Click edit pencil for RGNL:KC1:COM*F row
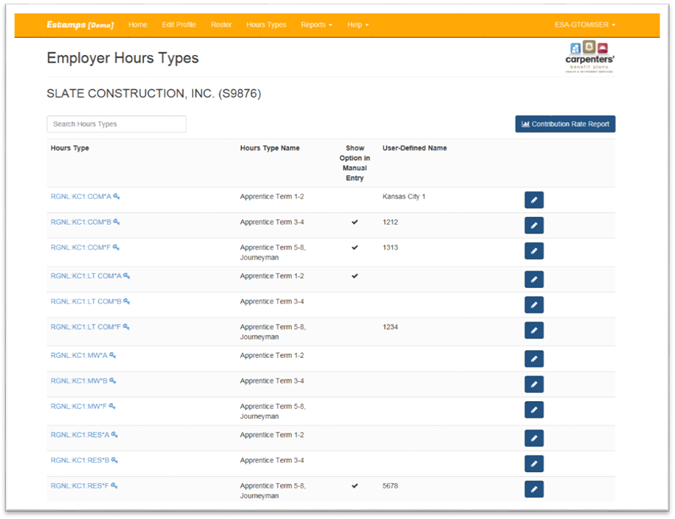The width and height of the screenshot is (675, 519). 534,252
